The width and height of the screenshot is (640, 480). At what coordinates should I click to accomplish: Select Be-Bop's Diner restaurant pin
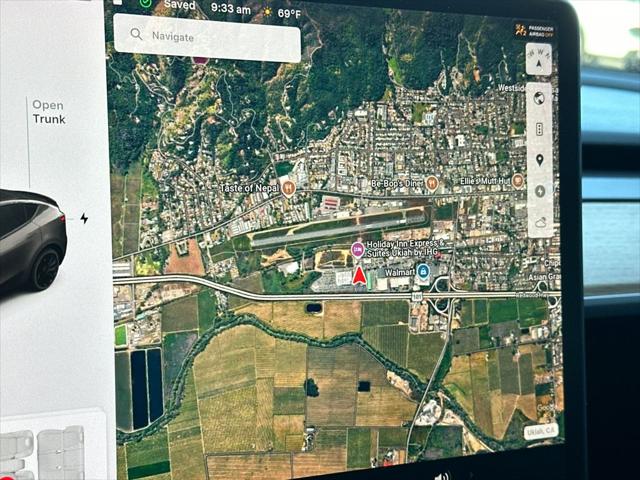point(432,183)
